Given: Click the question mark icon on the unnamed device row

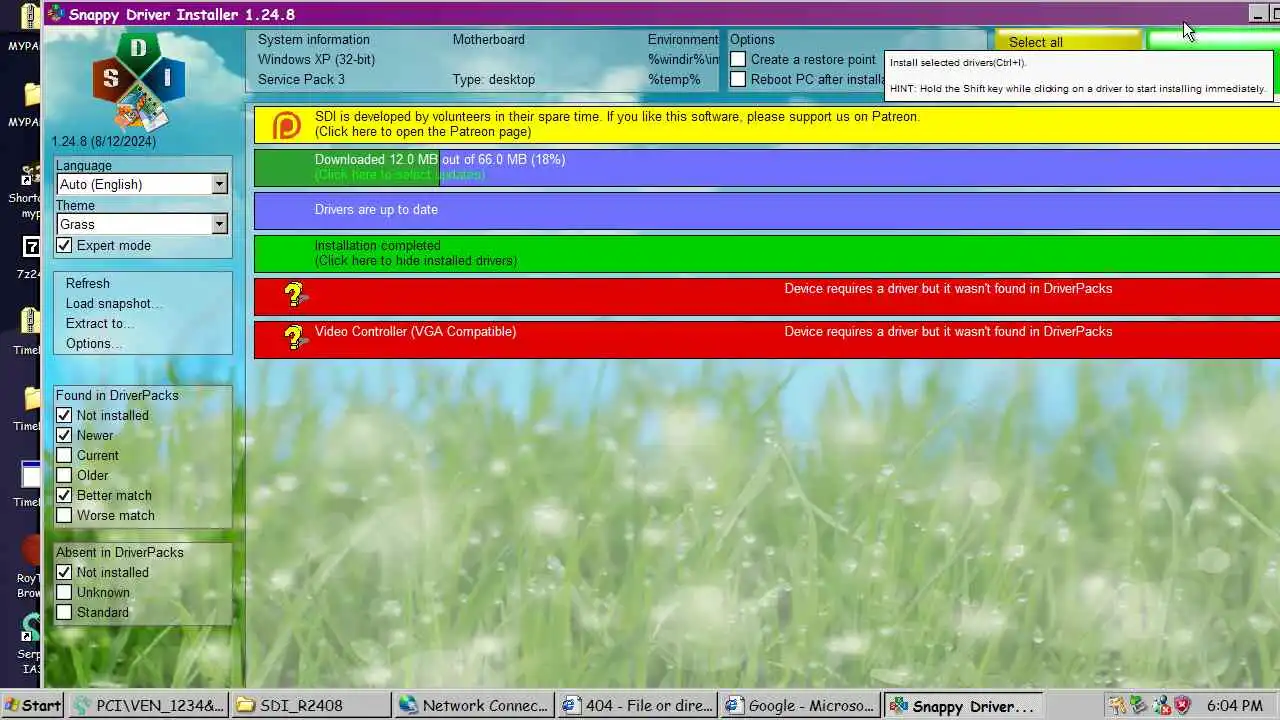Looking at the screenshot, I should tap(294, 294).
